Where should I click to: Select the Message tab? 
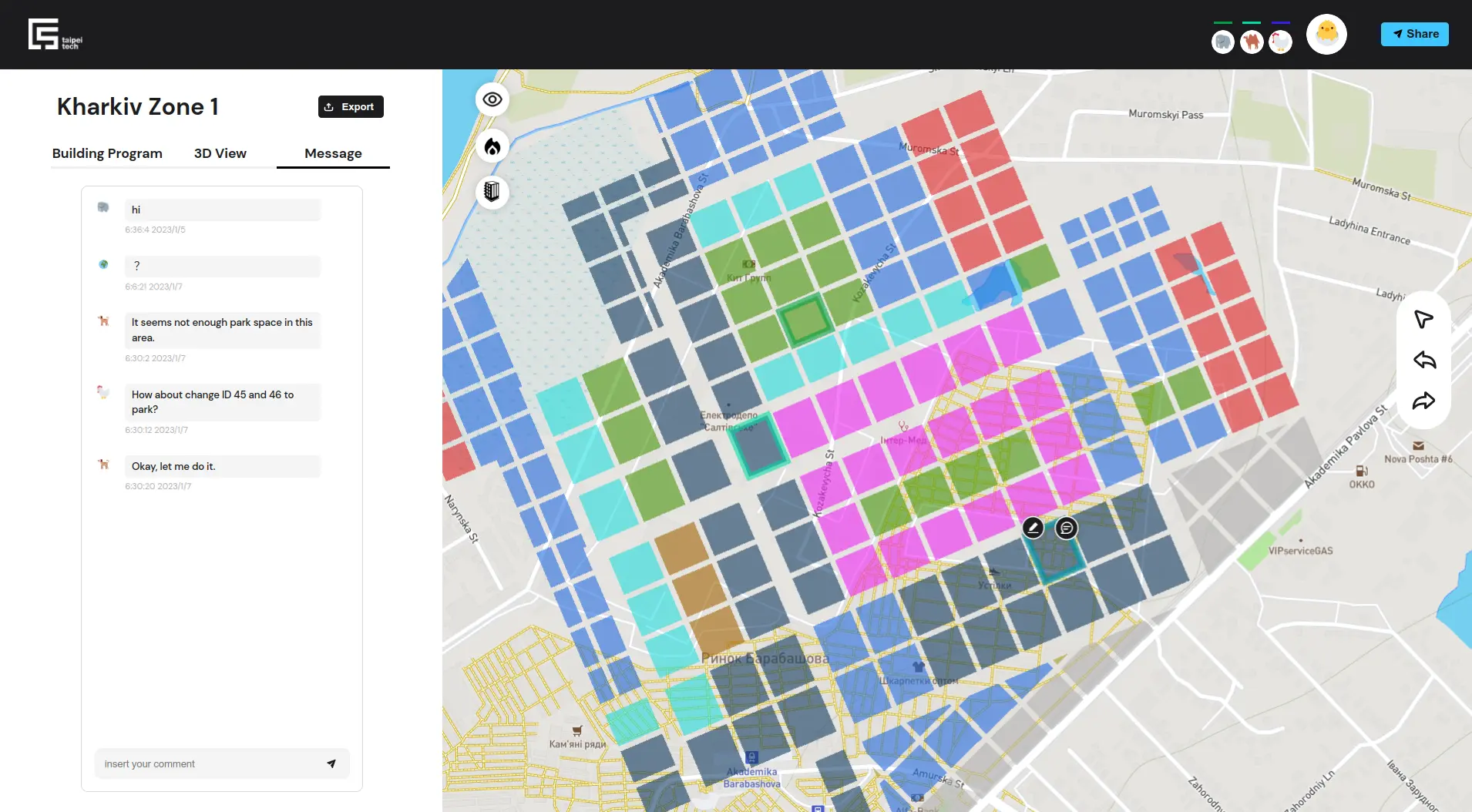pos(333,153)
